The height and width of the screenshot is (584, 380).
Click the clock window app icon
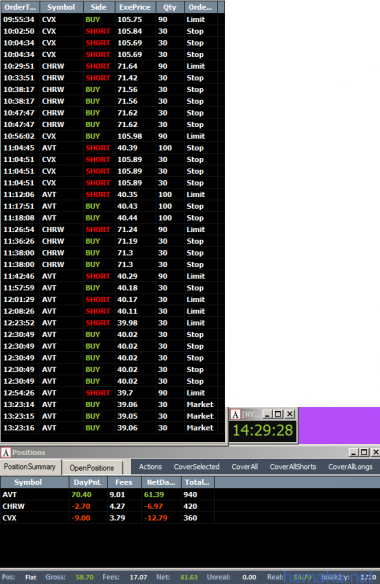[x=235, y=414]
